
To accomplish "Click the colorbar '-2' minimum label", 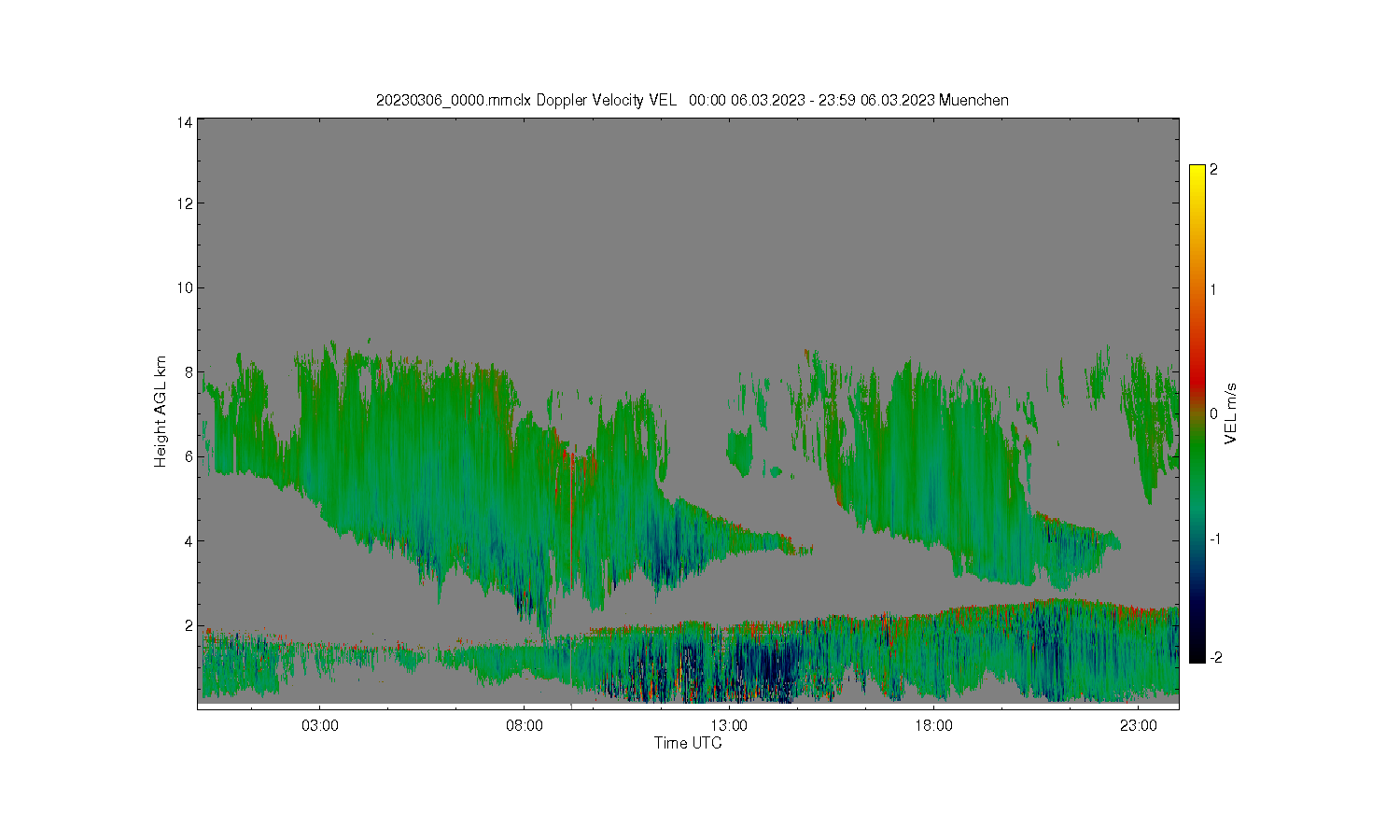I will tap(1215, 658).
